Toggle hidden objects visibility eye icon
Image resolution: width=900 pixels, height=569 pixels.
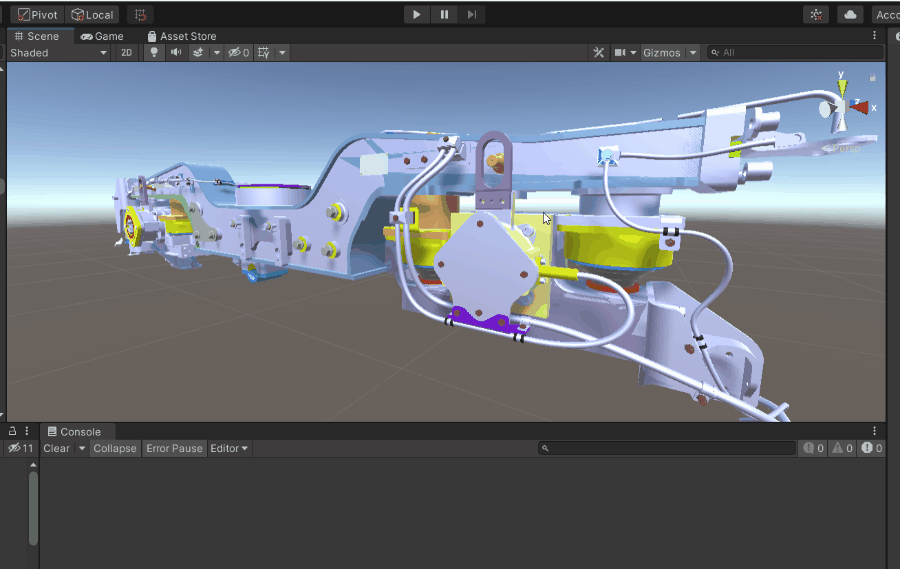click(x=238, y=53)
